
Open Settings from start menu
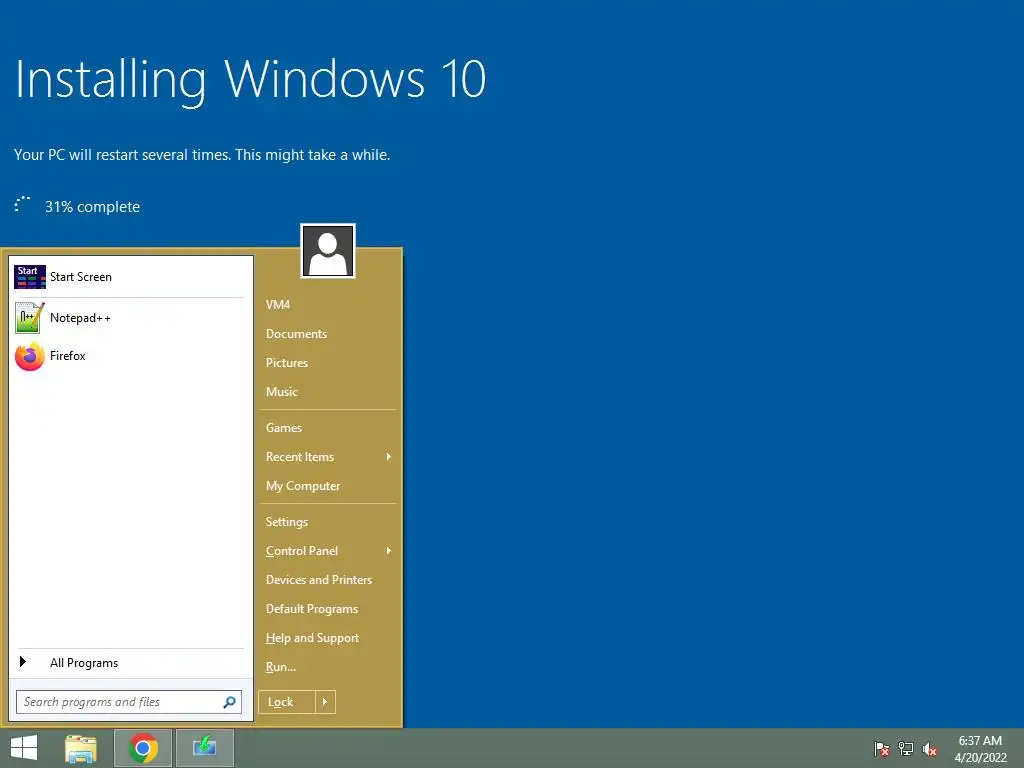tap(287, 522)
